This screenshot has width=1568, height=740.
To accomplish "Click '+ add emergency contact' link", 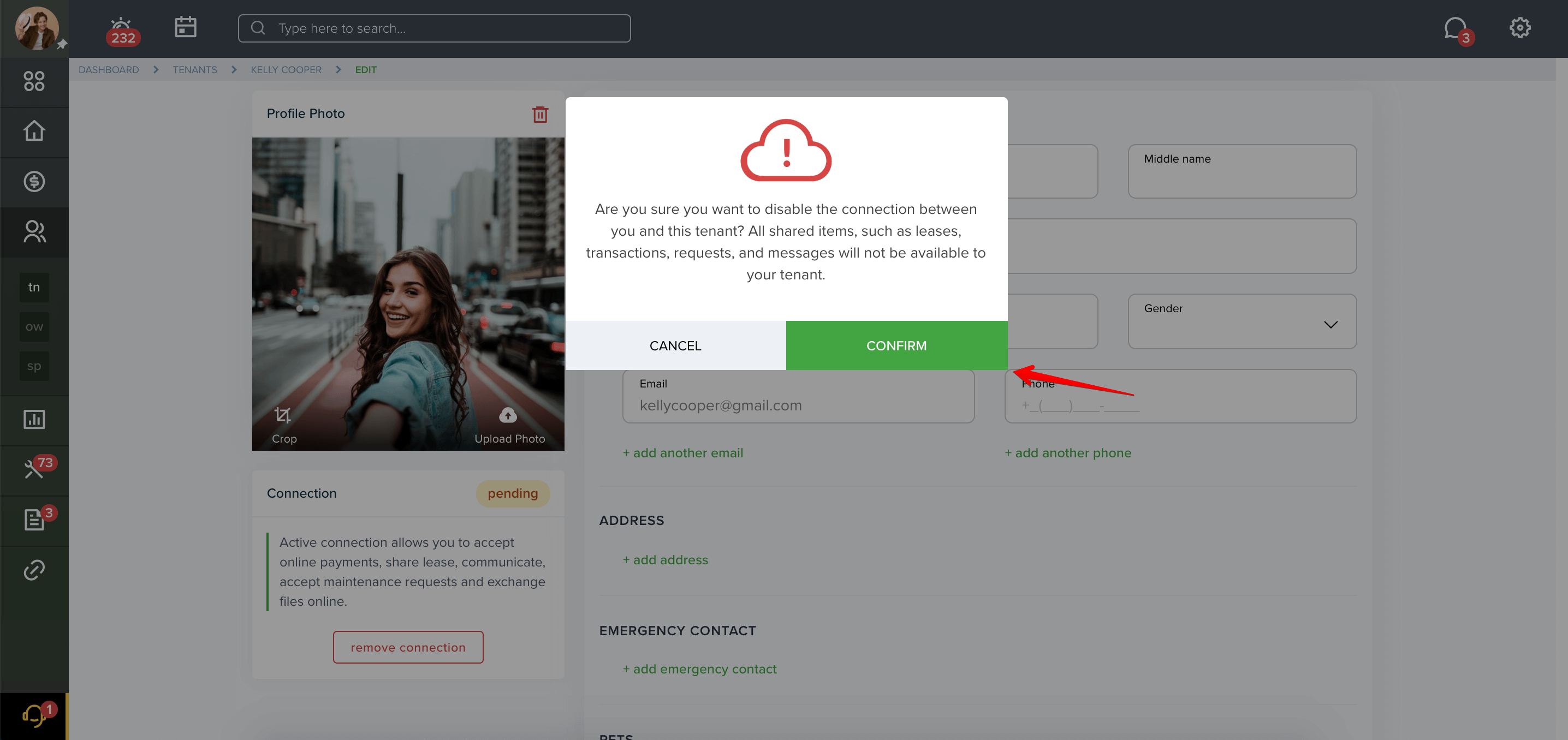I will (699, 670).
